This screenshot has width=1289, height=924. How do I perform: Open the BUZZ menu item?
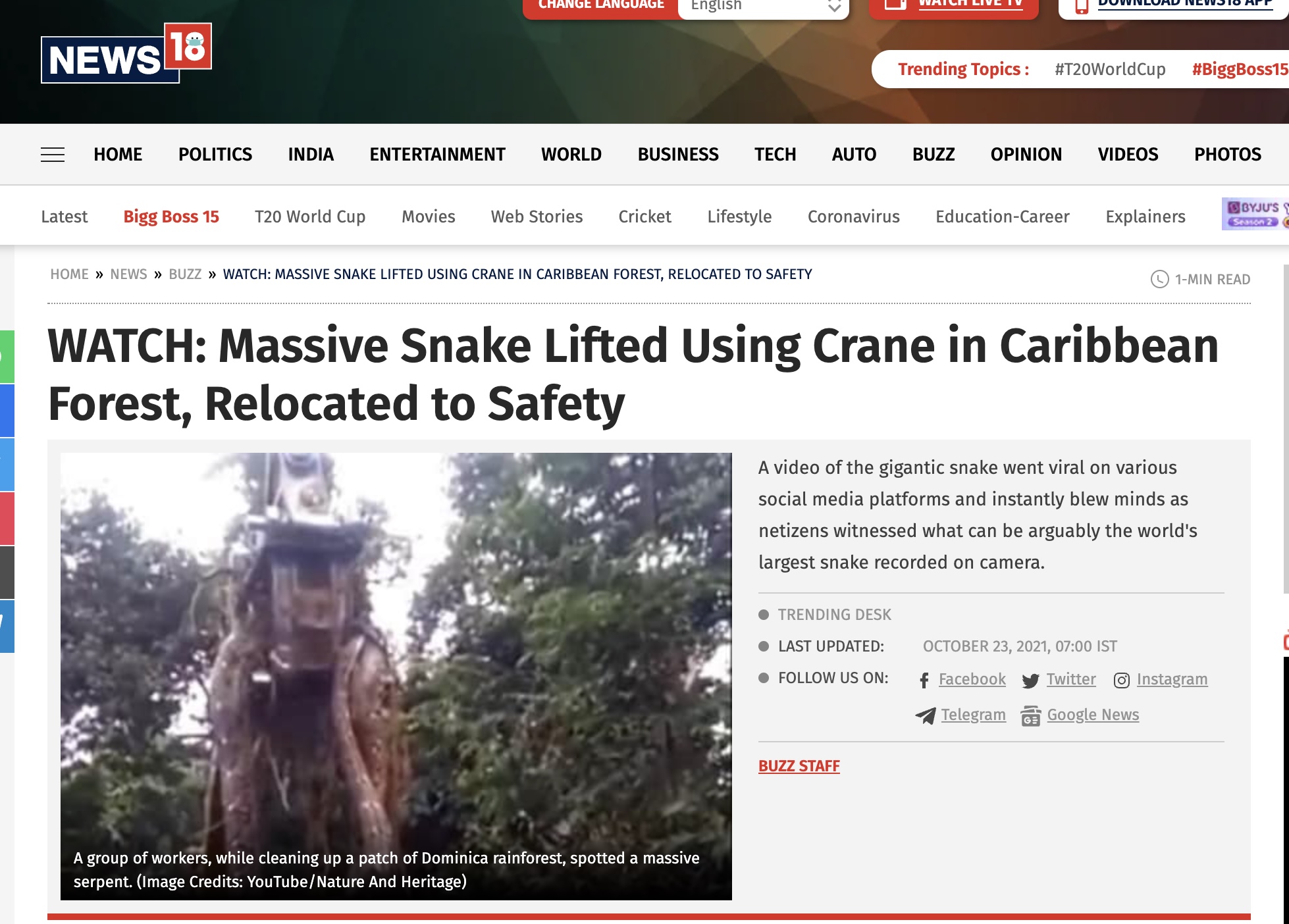[x=933, y=155]
